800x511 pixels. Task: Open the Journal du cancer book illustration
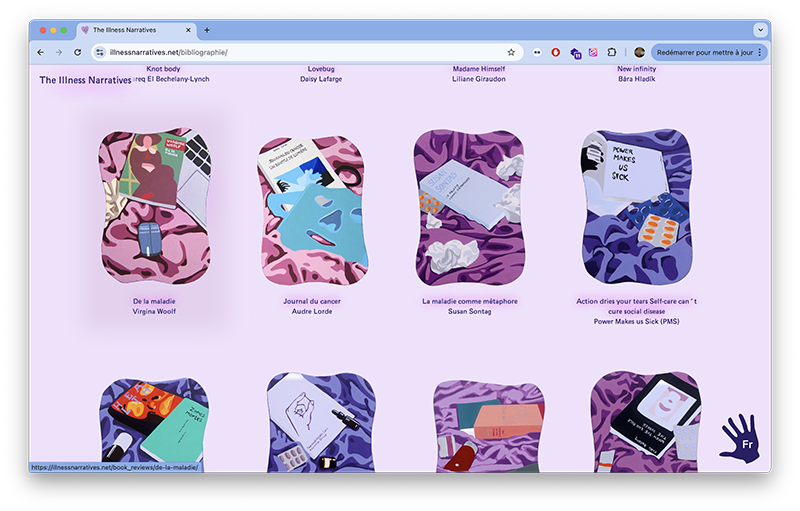pos(312,211)
